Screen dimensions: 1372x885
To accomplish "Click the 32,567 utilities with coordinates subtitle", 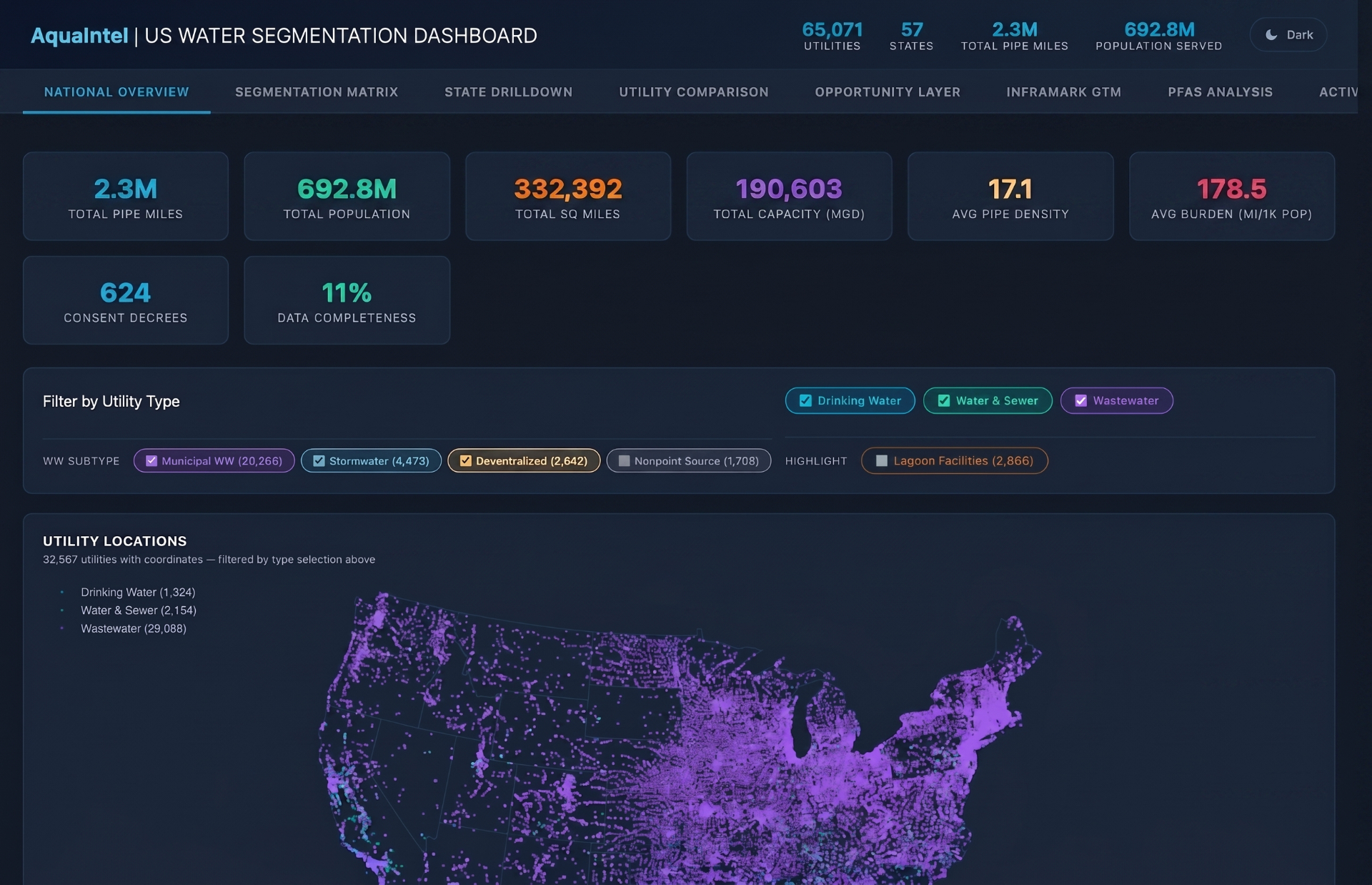I will (209, 560).
